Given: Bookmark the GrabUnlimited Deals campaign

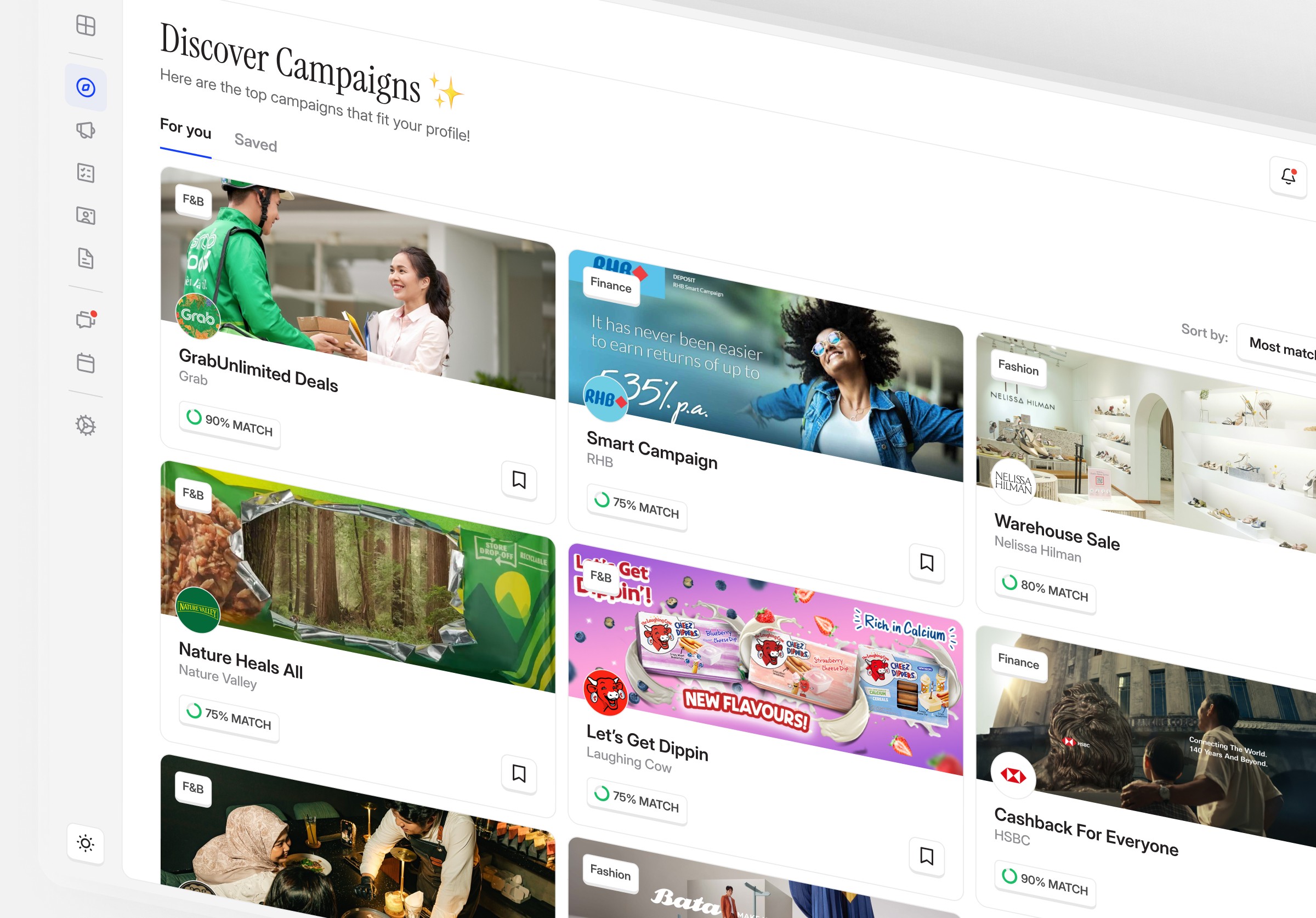Looking at the screenshot, I should point(519,480).
